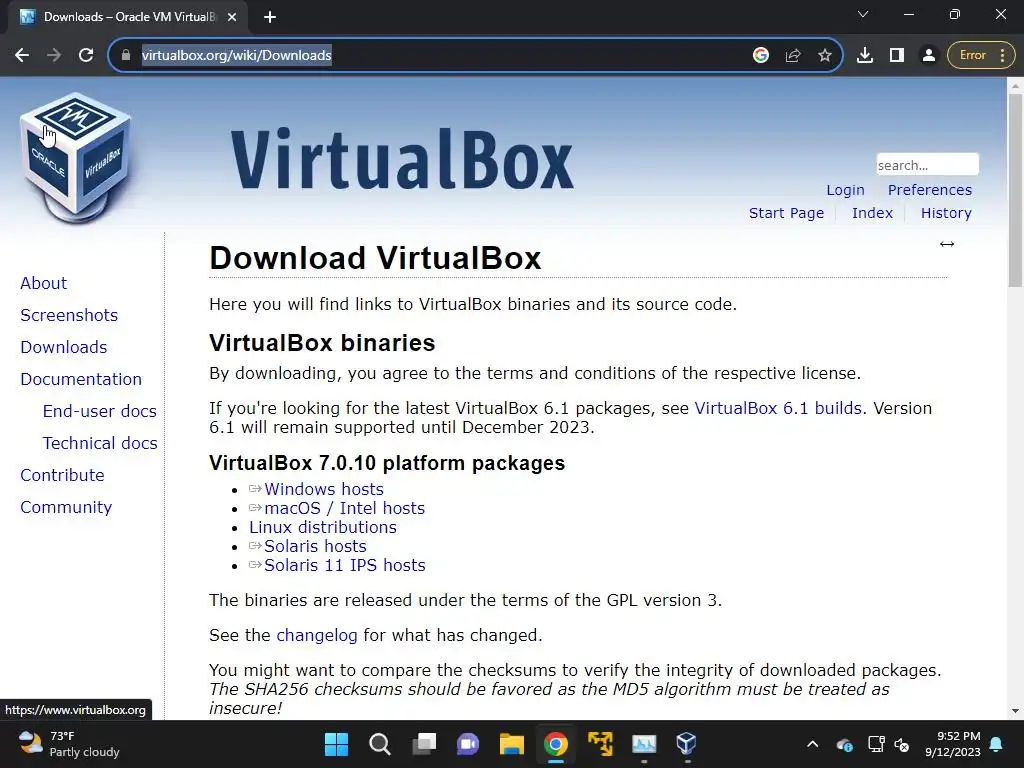The image size is (1024, 768).
Task: Click the lock icon in address bar
Action: 126,56
